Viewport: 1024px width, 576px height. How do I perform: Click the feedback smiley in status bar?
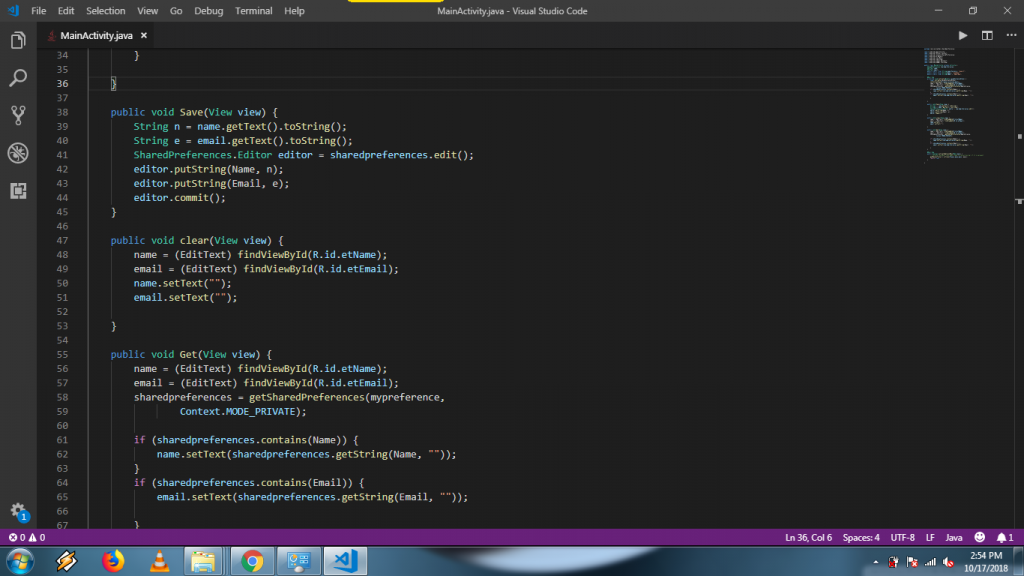pos(979,537)
